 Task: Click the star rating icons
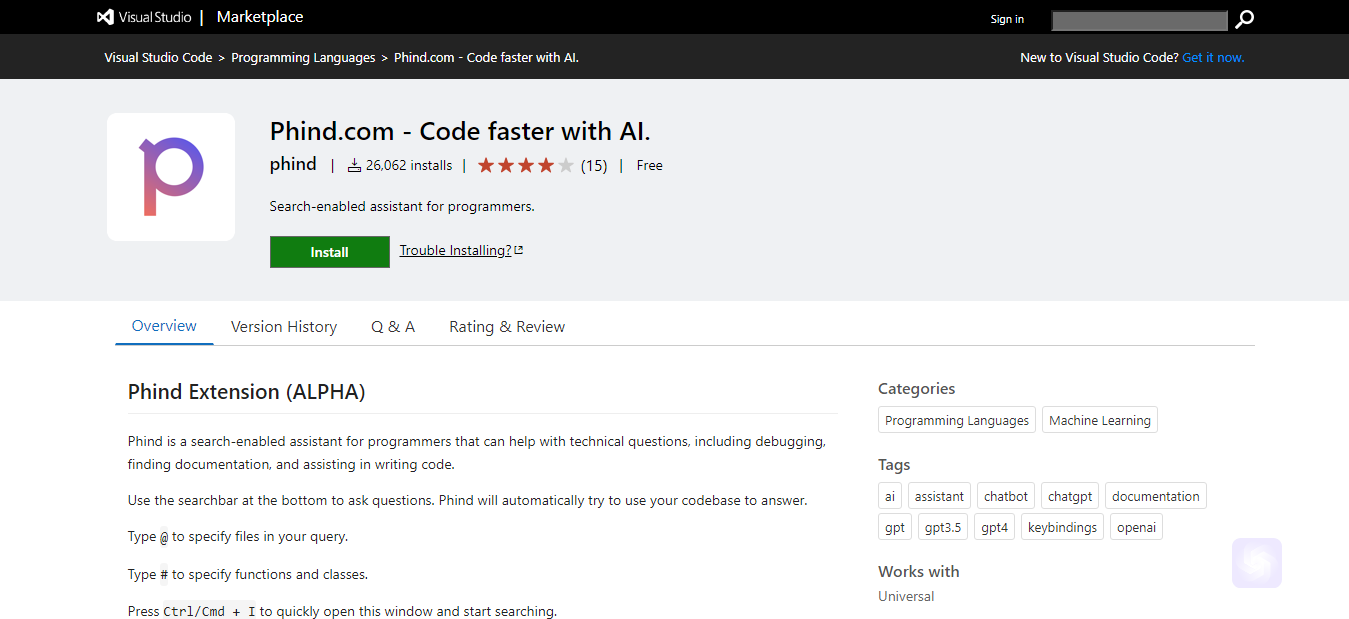click(526, 166)
